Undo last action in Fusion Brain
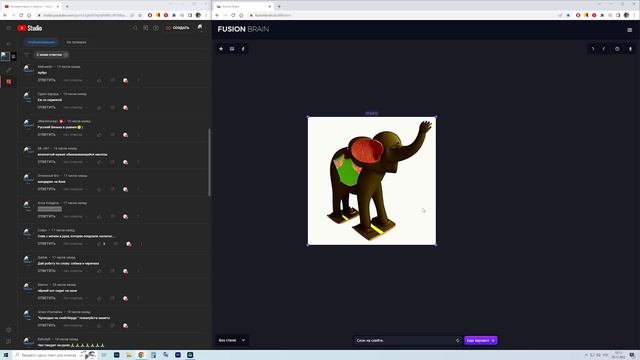640x360 pixels. pos(593,49)
